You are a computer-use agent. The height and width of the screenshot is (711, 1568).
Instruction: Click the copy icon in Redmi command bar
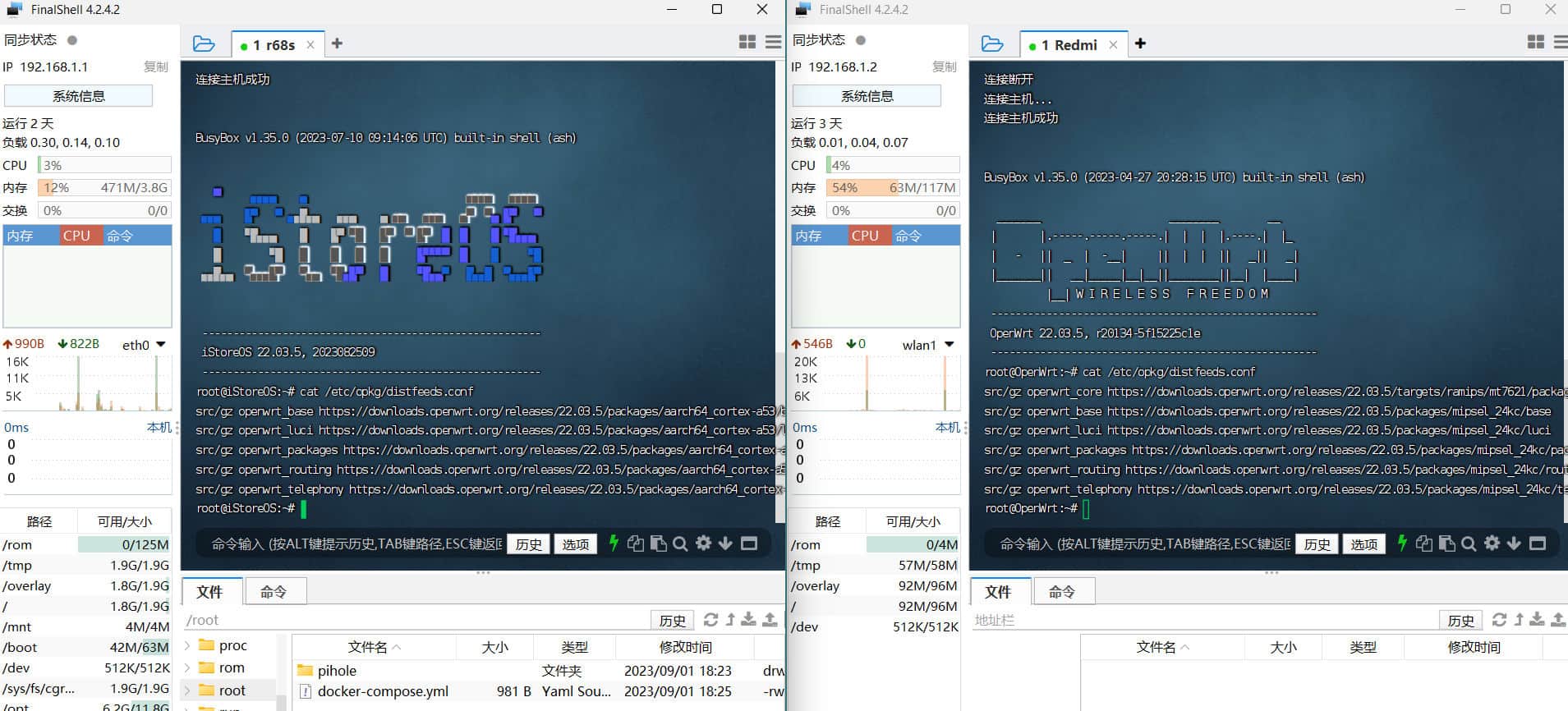click(1424, 544)
